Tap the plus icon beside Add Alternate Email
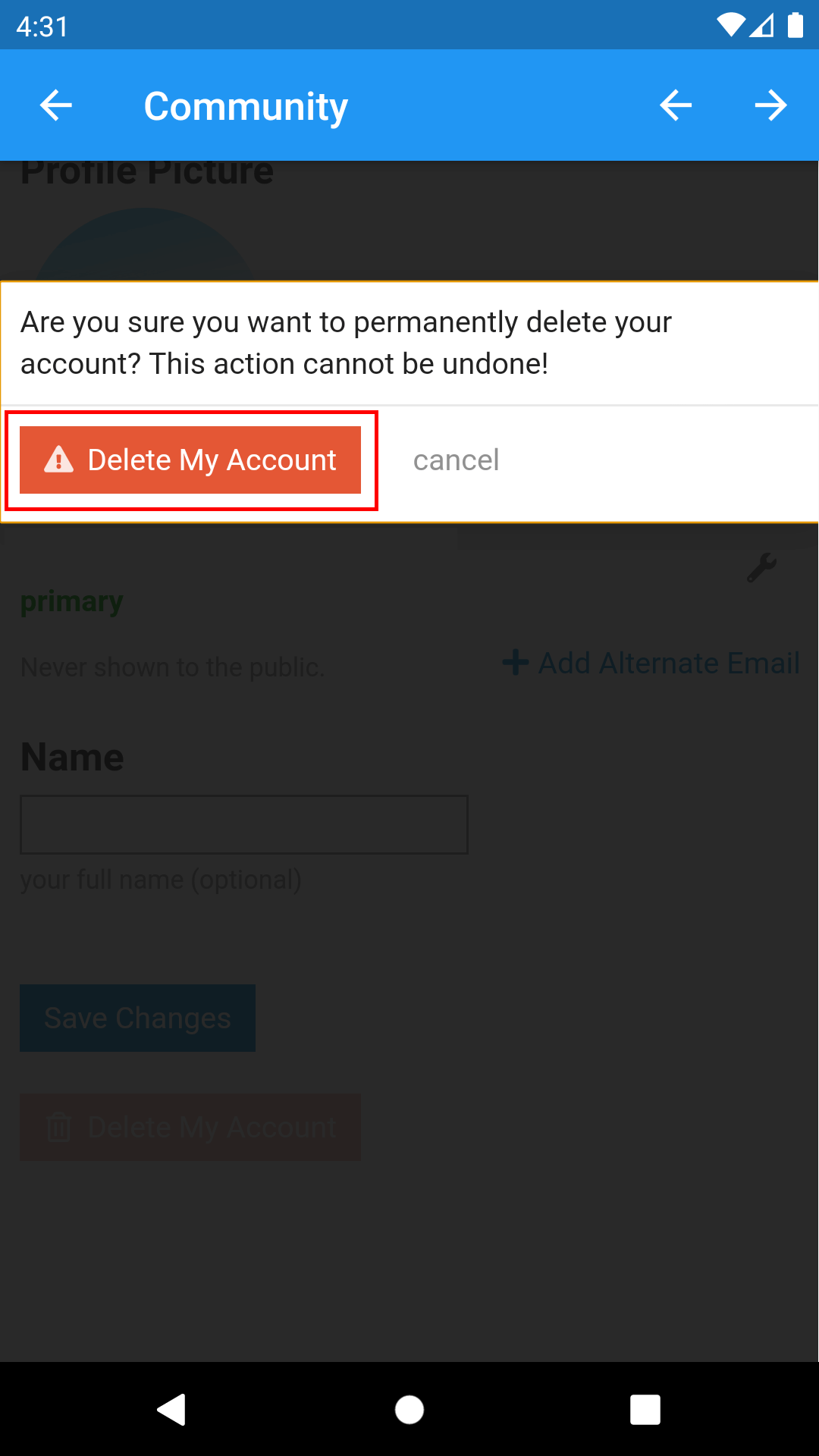Screen dimensions: 819x1456 click(516, 663)
